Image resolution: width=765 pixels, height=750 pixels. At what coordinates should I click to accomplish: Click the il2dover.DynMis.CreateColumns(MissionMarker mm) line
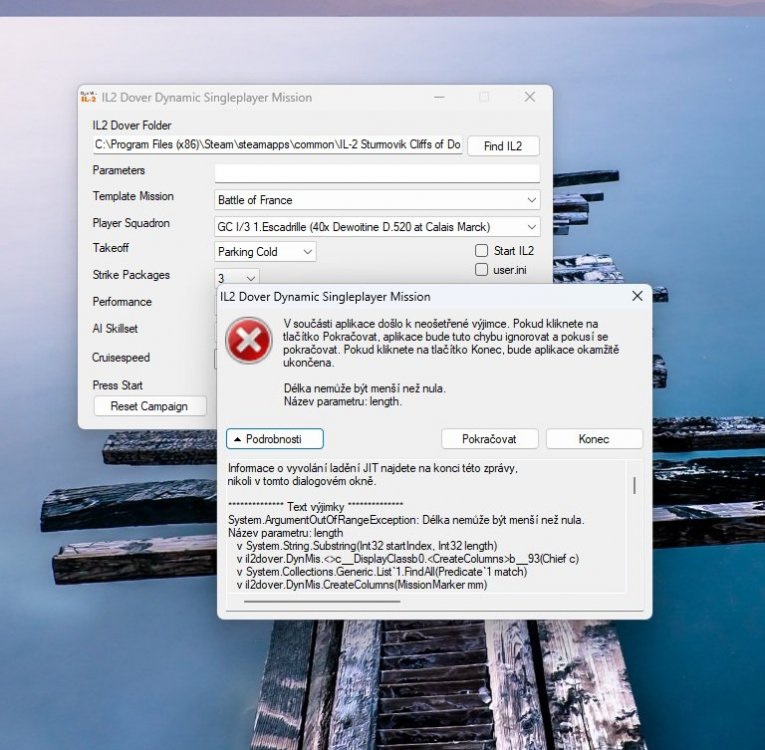[x=362, y=585]
